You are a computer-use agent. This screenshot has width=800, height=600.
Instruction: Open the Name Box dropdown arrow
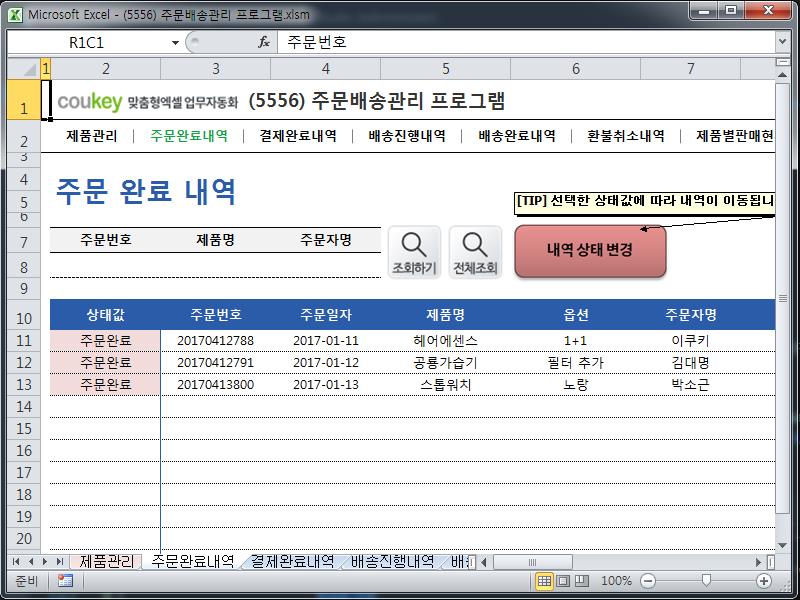point(175,42)
